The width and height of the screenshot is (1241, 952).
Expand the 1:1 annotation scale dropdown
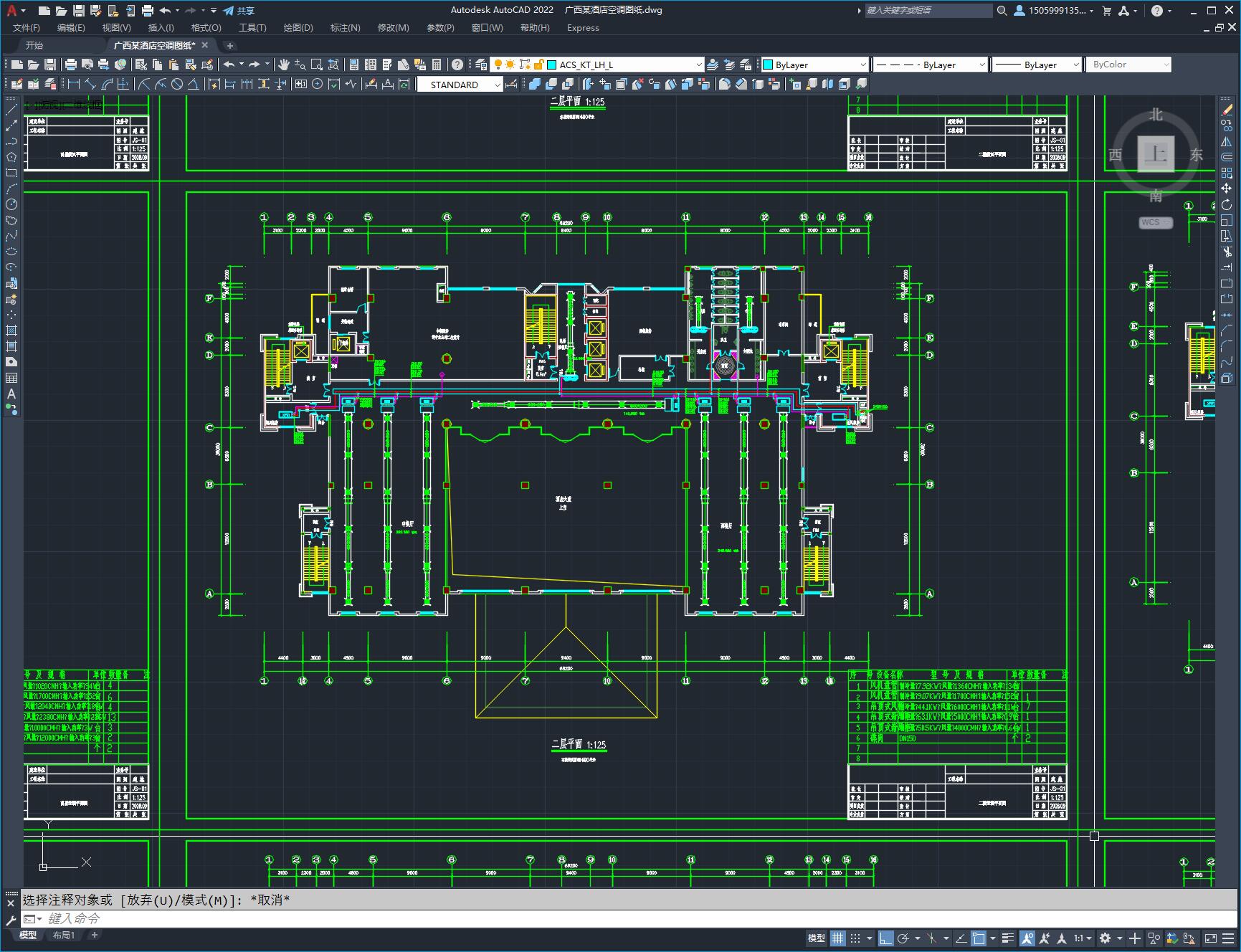tap(1083, 938)
